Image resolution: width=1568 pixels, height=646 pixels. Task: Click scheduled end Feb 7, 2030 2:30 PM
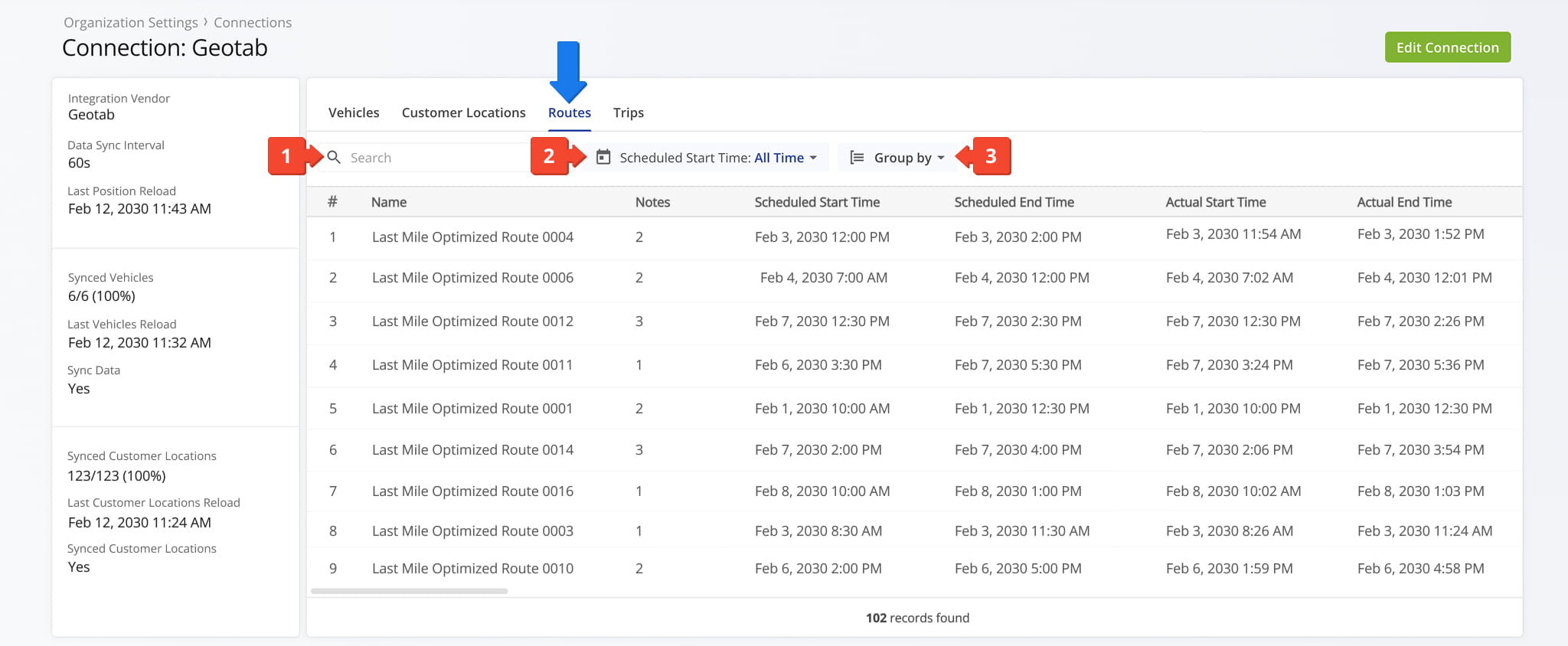[x=1018, y=321]
